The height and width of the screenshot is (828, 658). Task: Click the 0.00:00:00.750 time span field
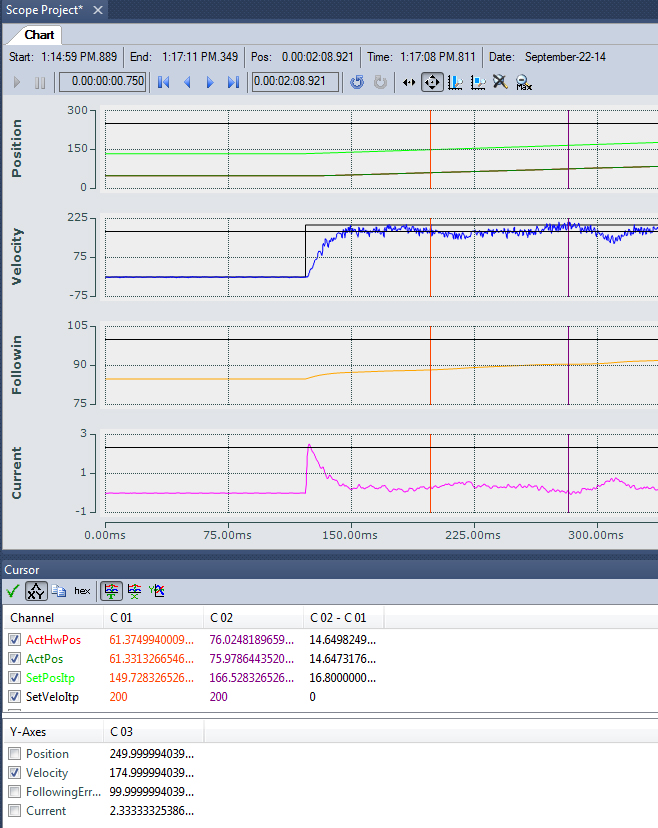[102, 82]
